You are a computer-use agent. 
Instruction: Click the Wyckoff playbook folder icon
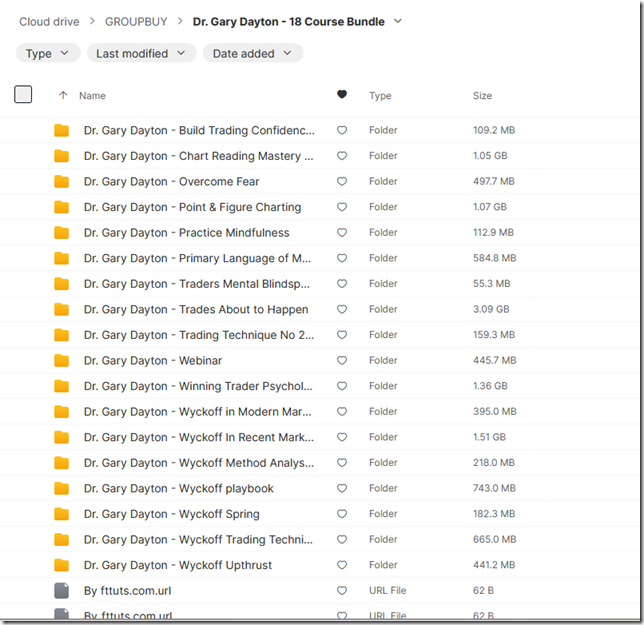click(62, 488)
